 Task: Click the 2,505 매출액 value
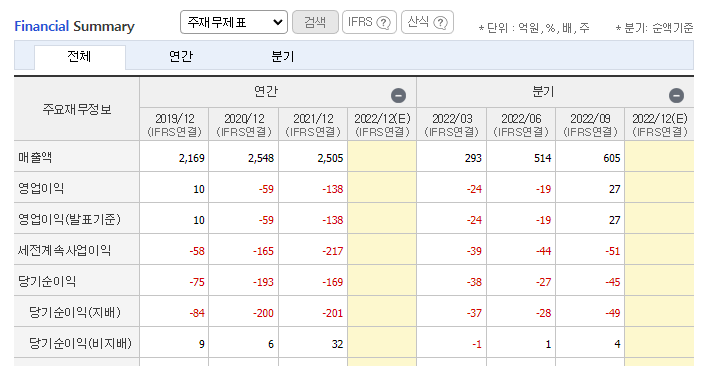[330, 158]
